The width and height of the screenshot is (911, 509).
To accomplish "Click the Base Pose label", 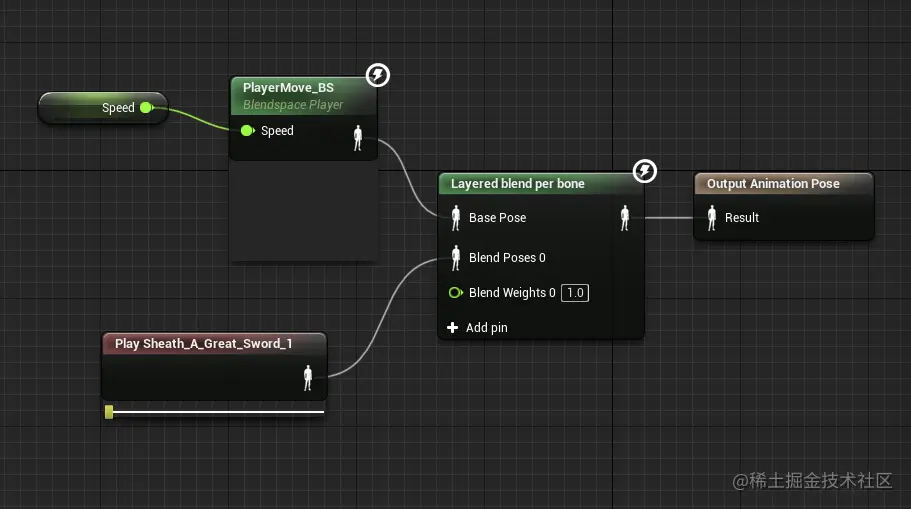I will (497, 218).
